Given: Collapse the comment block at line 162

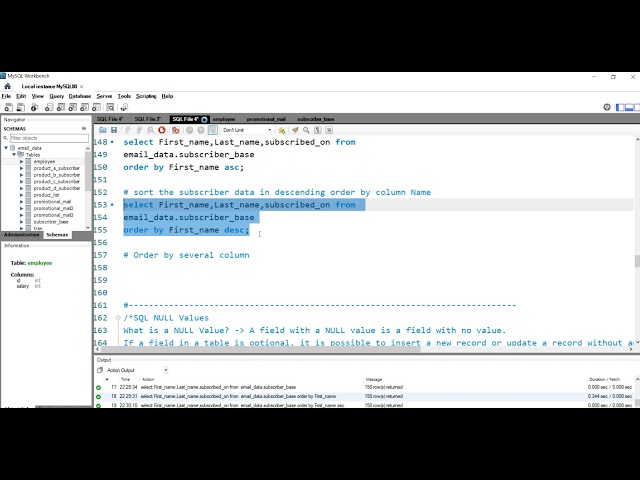Looking at the screenshot, I should click(118, 318).
